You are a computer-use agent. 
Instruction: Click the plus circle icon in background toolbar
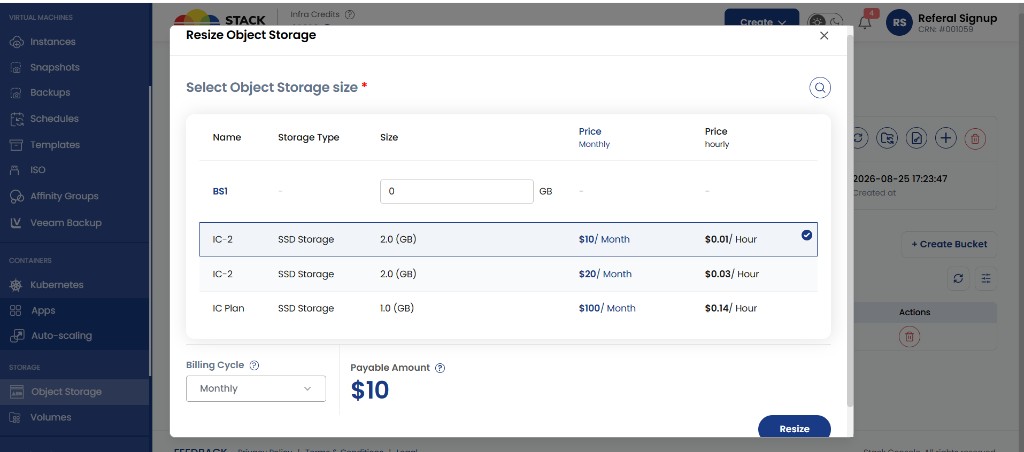(946, 138)
